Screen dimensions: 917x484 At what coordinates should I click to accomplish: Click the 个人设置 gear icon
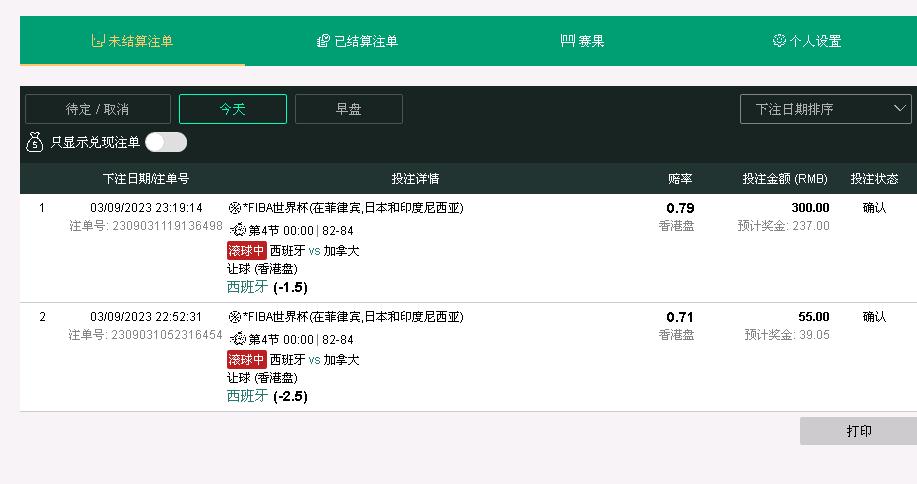[x=779, y=40]
